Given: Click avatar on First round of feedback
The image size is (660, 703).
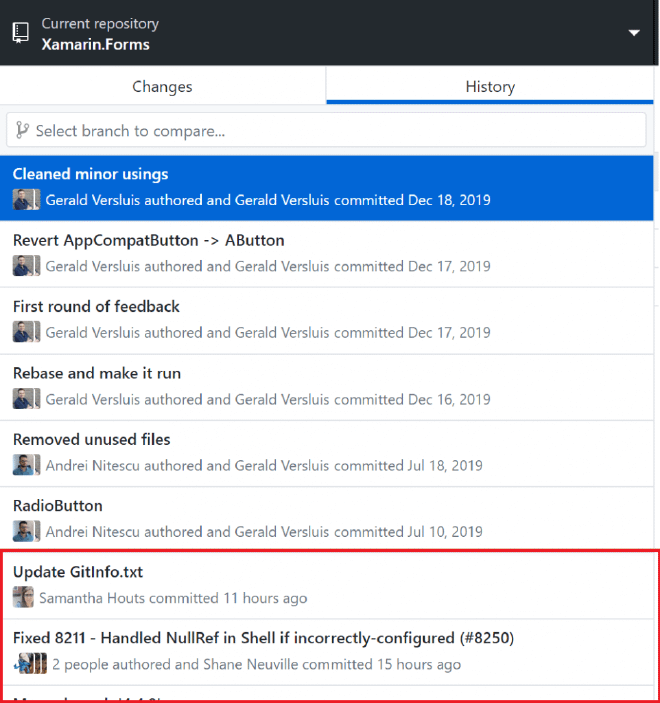Looking at the screenshot, I should (26, 332).
